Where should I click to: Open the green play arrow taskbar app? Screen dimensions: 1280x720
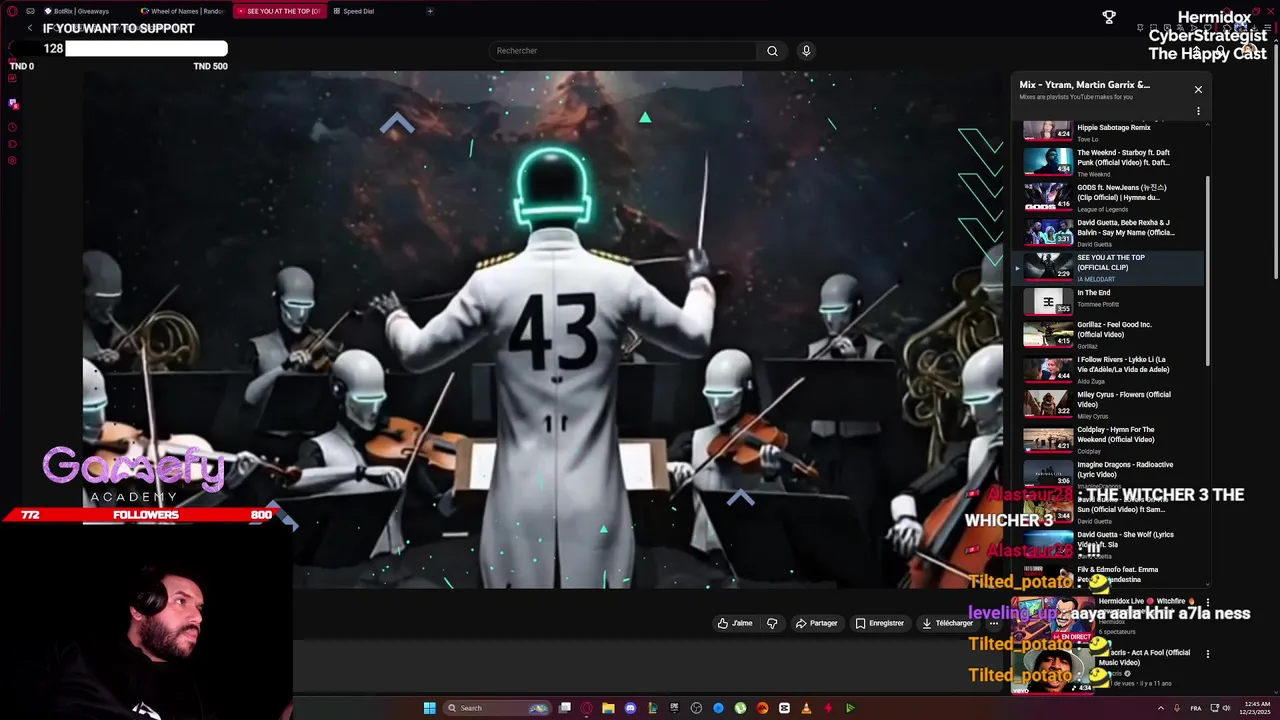(850, 708)
